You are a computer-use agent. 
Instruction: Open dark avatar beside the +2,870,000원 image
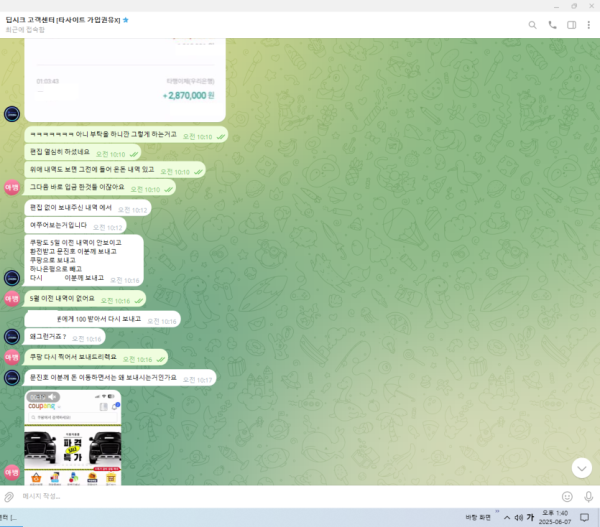coord(12,114)
